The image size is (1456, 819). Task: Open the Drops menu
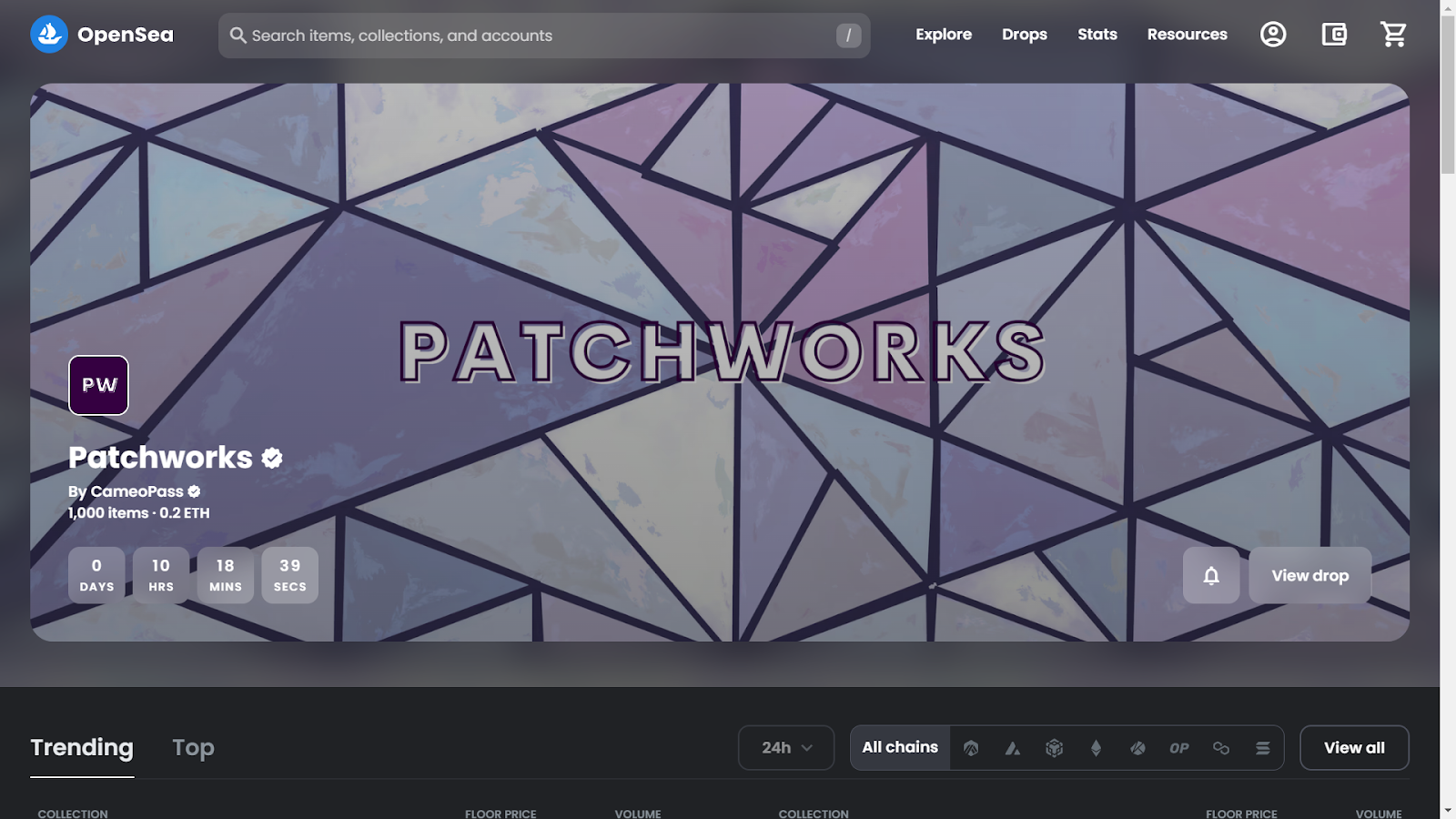coord(1025,35)
